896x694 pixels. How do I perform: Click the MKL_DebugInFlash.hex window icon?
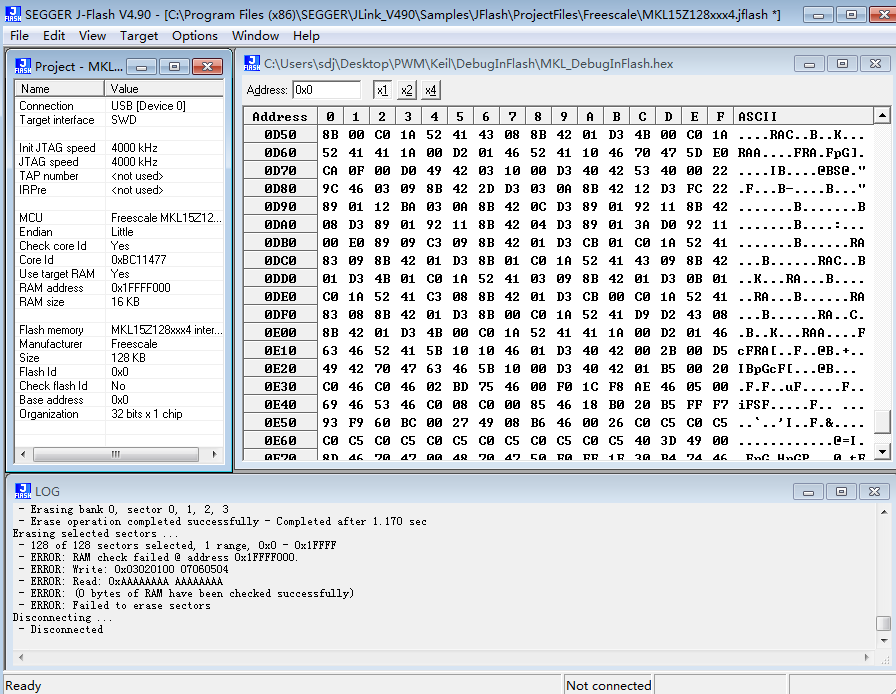tap(251, 63)
